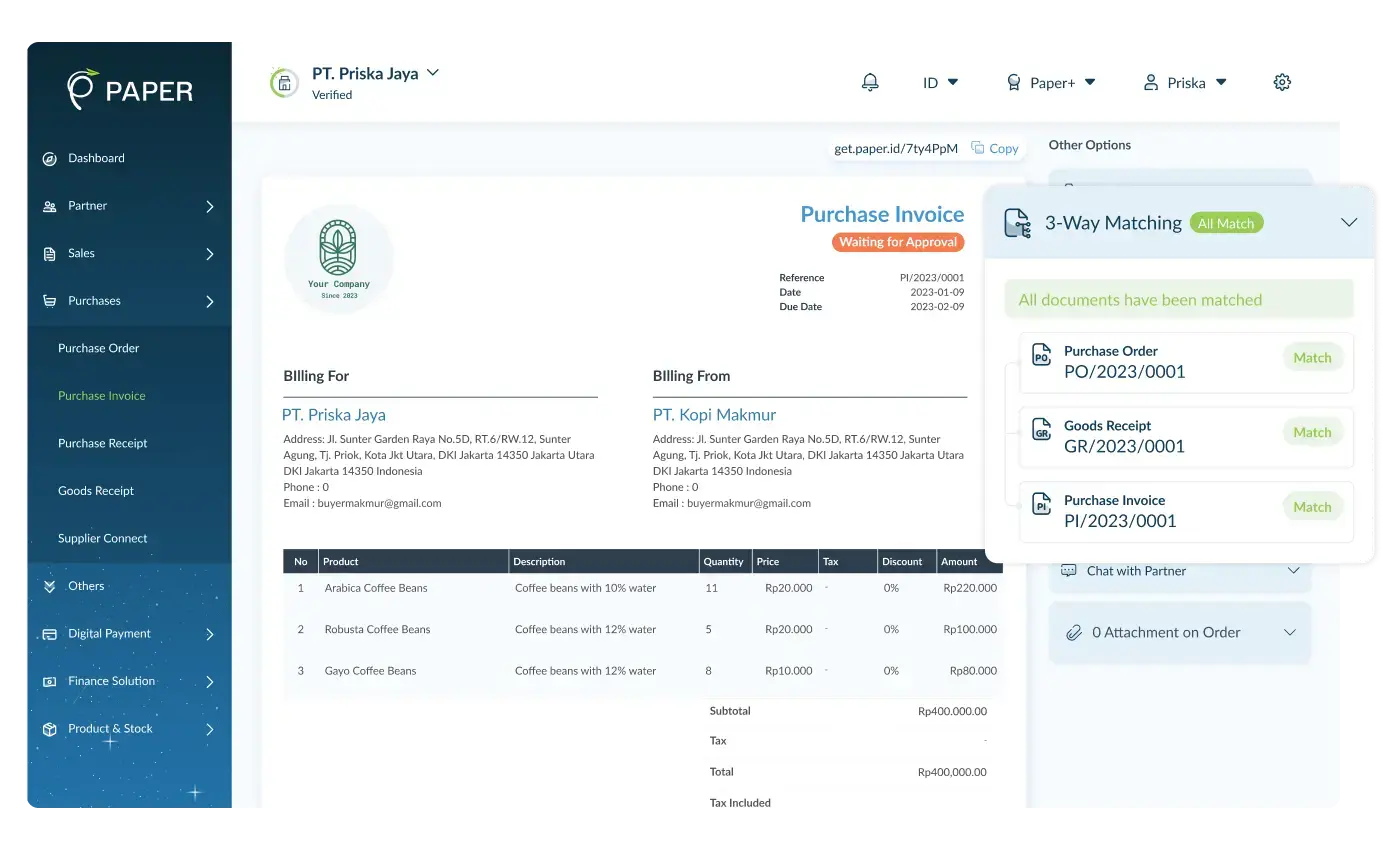
Task: Open the Purchase Order submenu item
Action: point(98,348)
